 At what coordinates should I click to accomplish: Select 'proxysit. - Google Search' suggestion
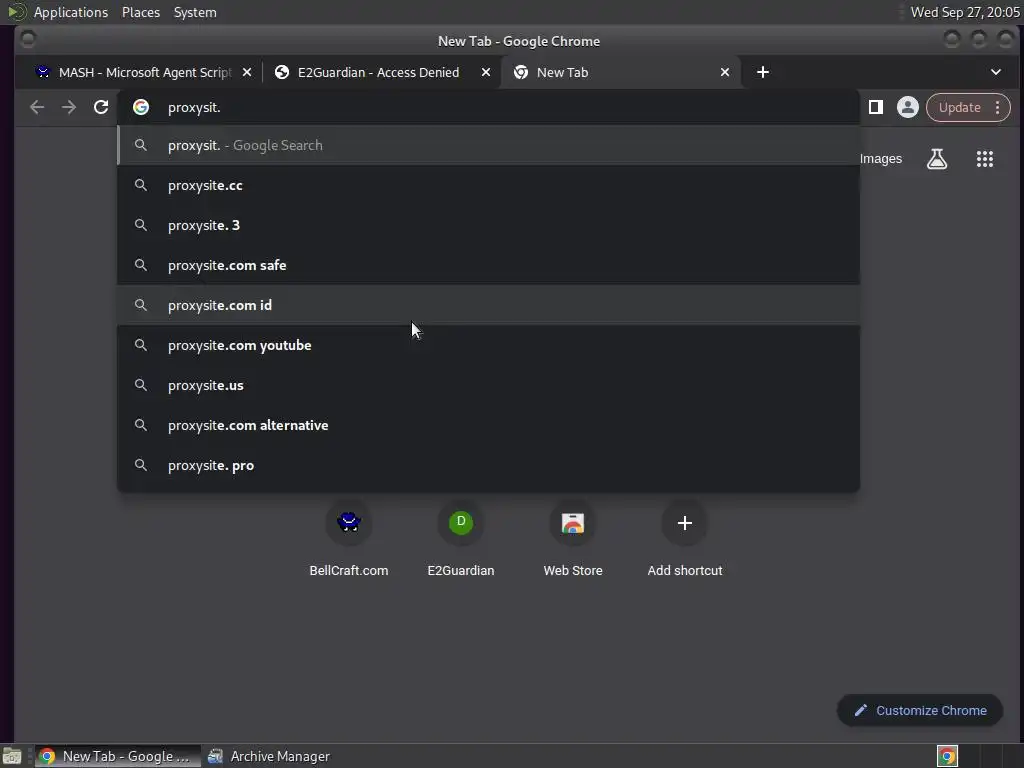pyautogui.click(x=488, y=145)
